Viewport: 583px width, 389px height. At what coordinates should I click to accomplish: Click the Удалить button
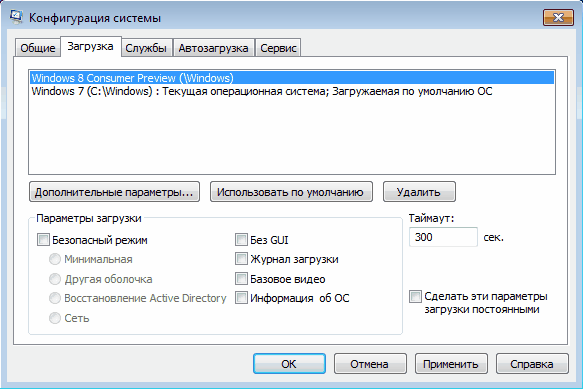419,192
